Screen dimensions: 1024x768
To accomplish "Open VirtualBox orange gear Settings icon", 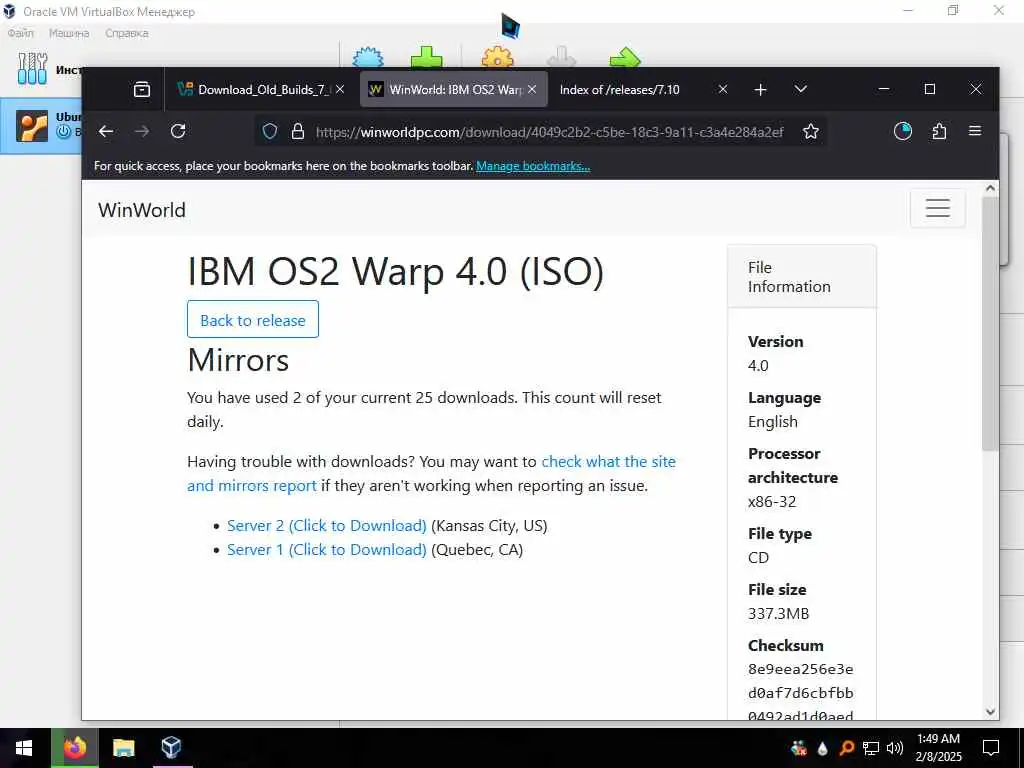I will [498, 57].
